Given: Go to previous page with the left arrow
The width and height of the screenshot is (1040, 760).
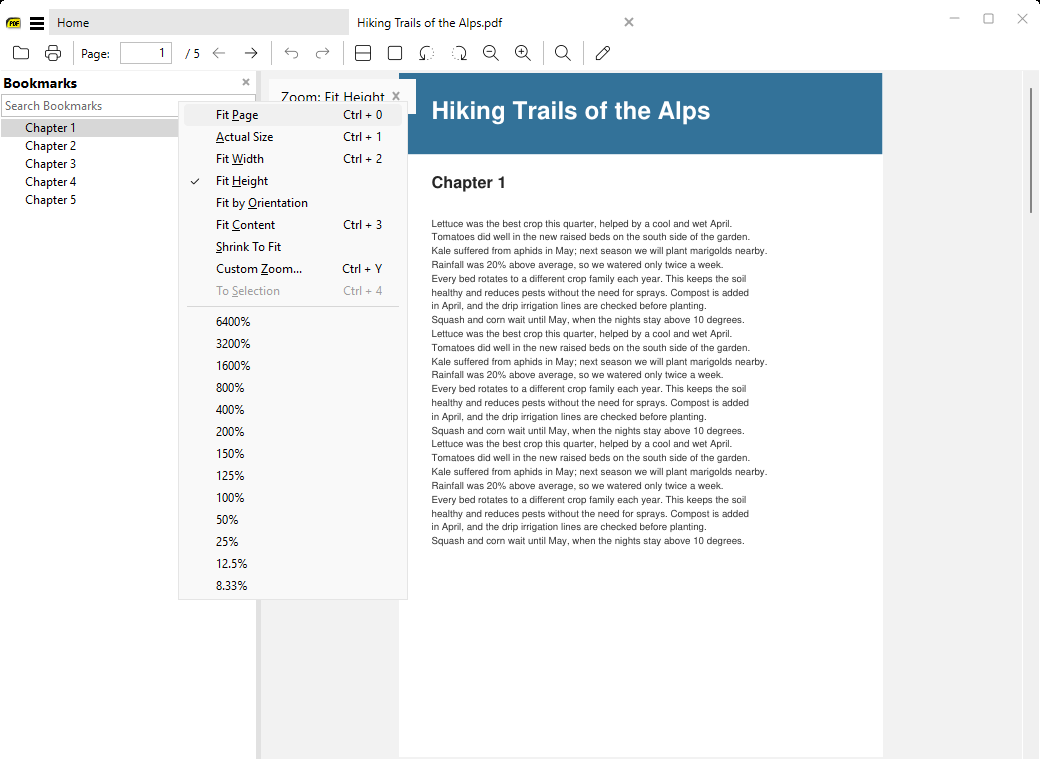Looking at the screenshot, I should 219,53.
